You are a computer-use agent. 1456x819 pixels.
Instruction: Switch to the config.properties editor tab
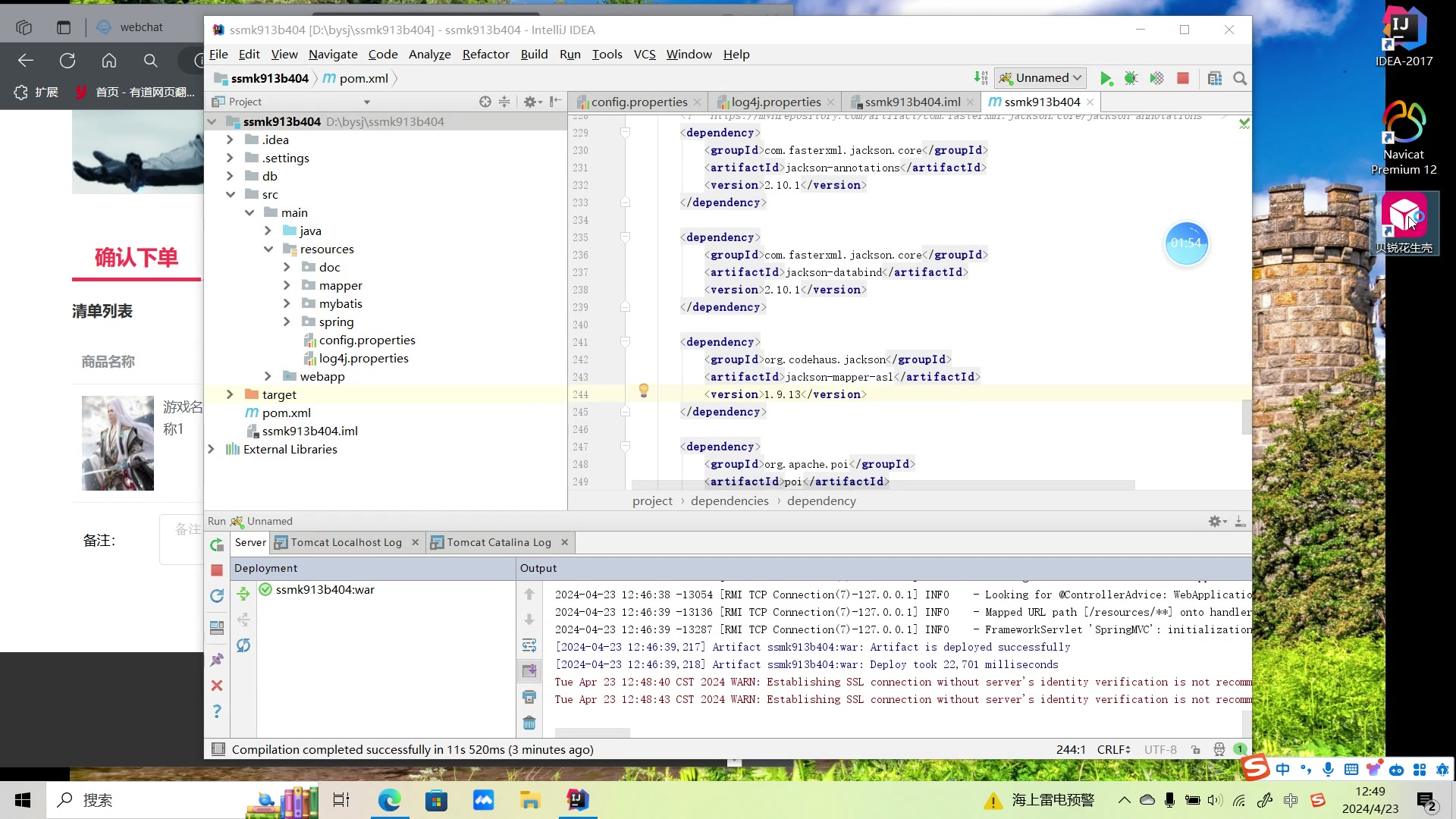tap(639, 102)
